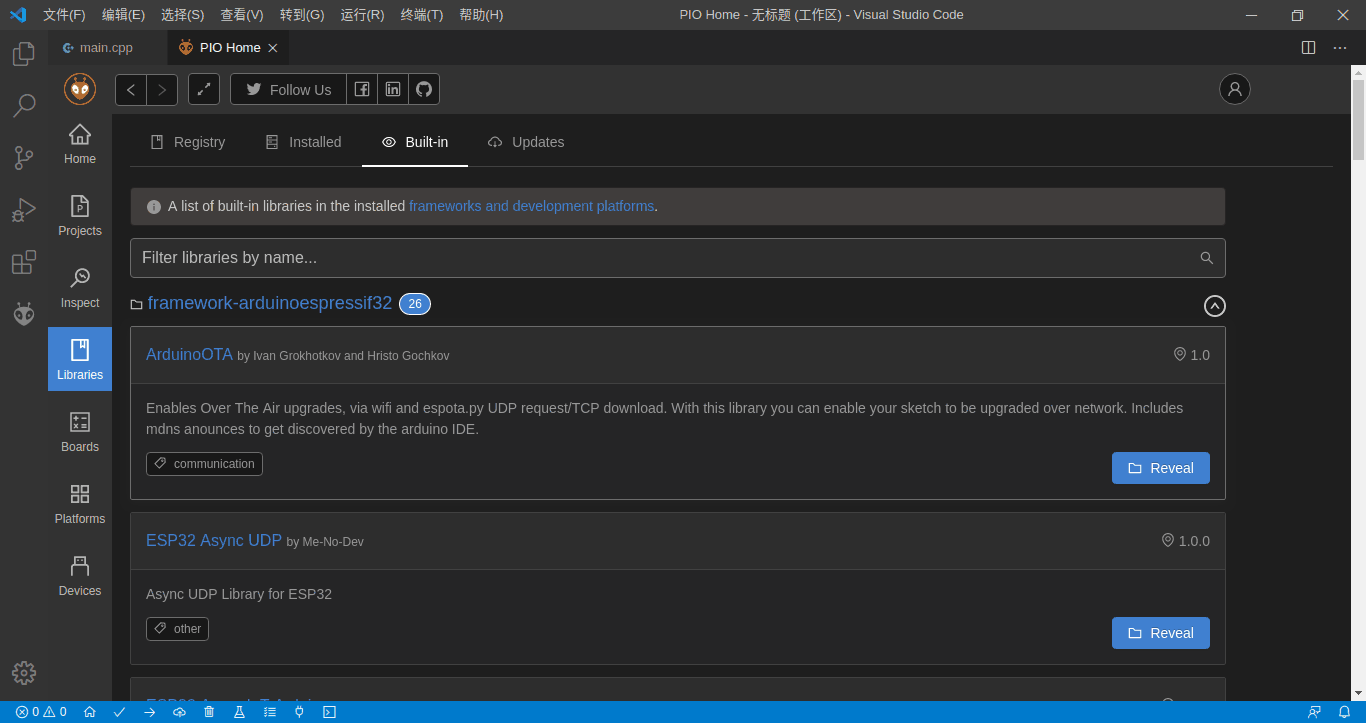1366x723 pixels.
Task: Open the 帮助(H) menu
Action: tap(481, 15)
